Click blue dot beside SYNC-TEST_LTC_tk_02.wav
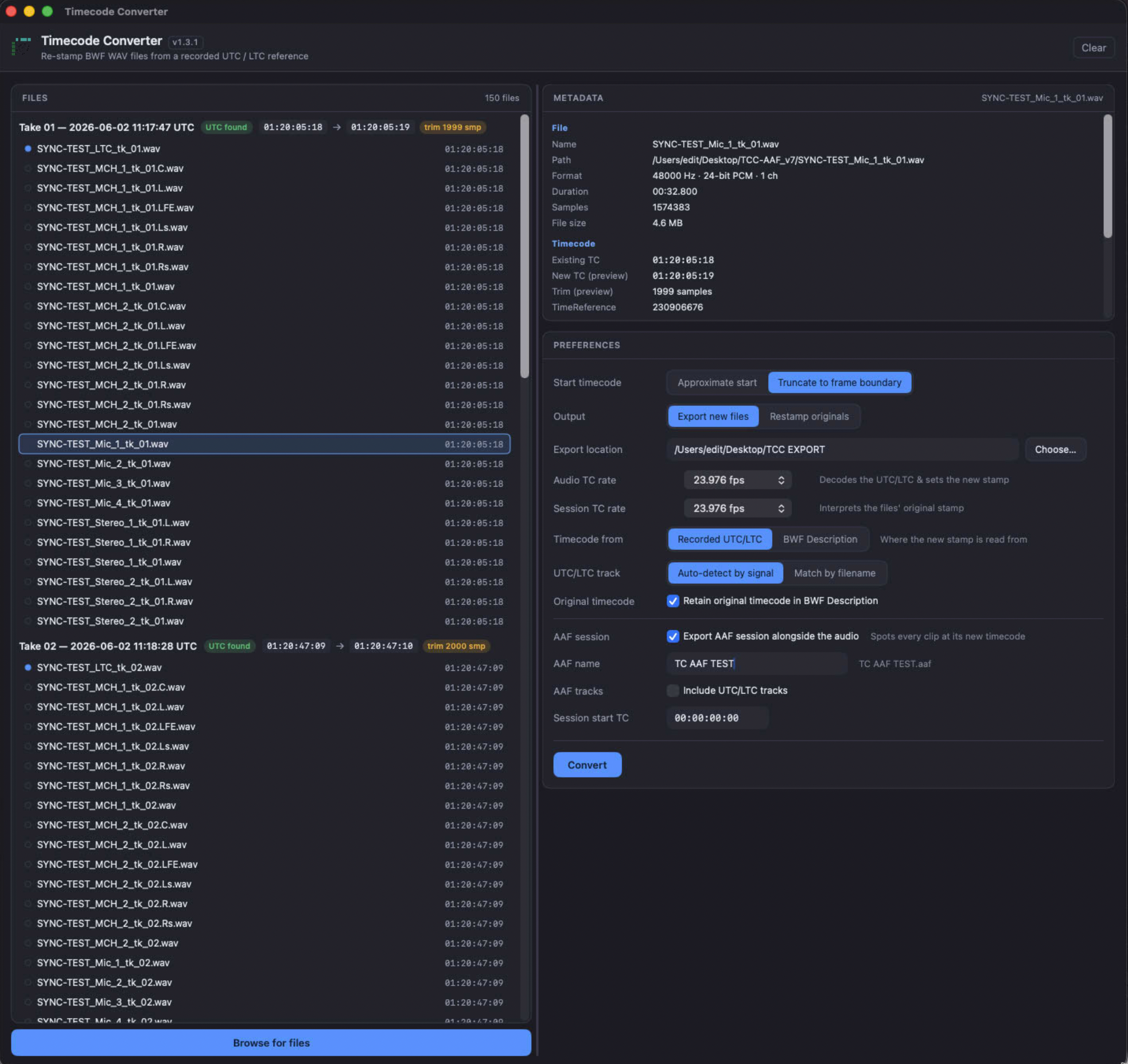 pos(28,667)
